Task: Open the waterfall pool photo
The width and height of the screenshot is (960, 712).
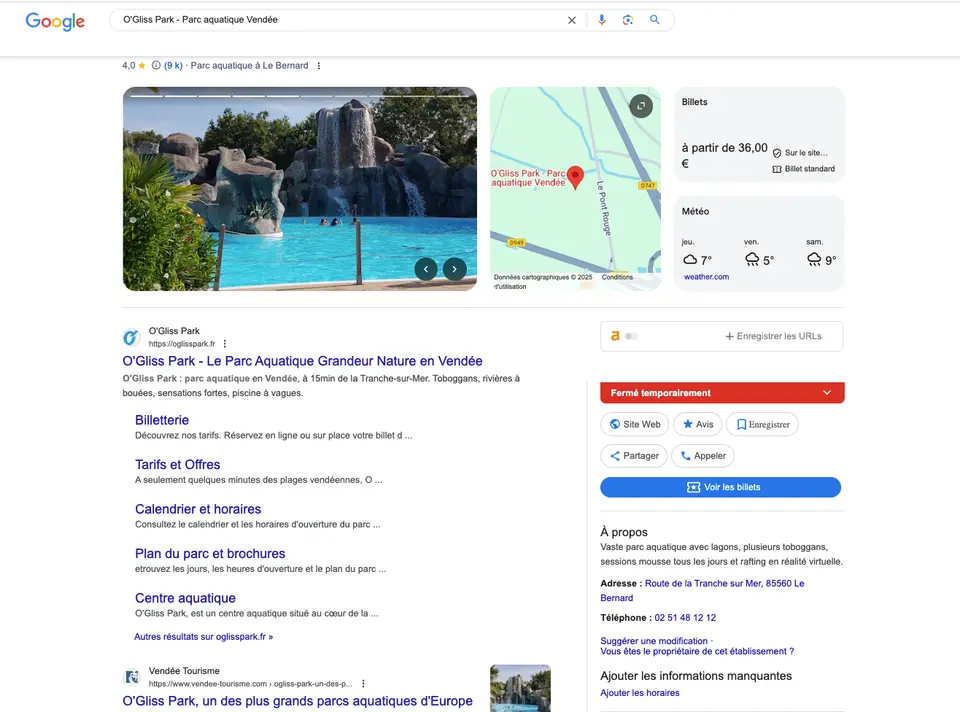Action: (299, 189)
